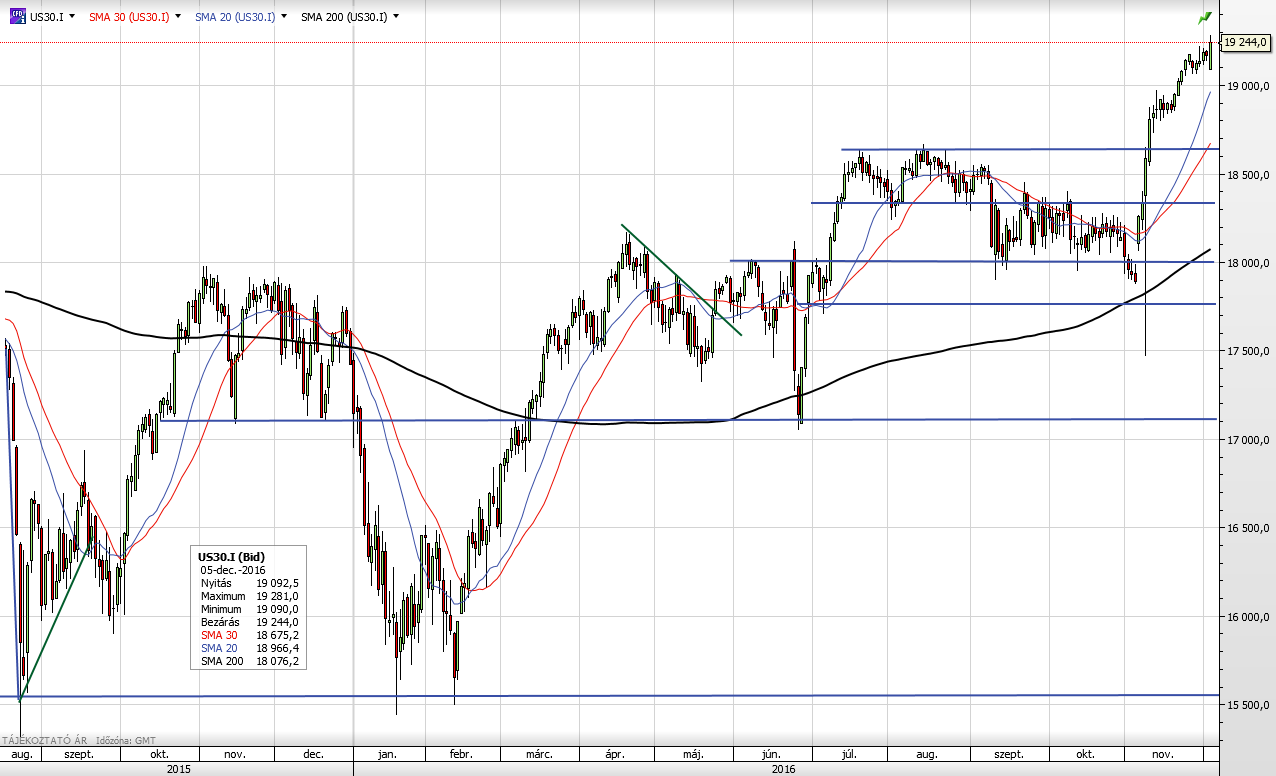Click the 'dec.' month label
The image size is (1276, 776).
(312, 754)
